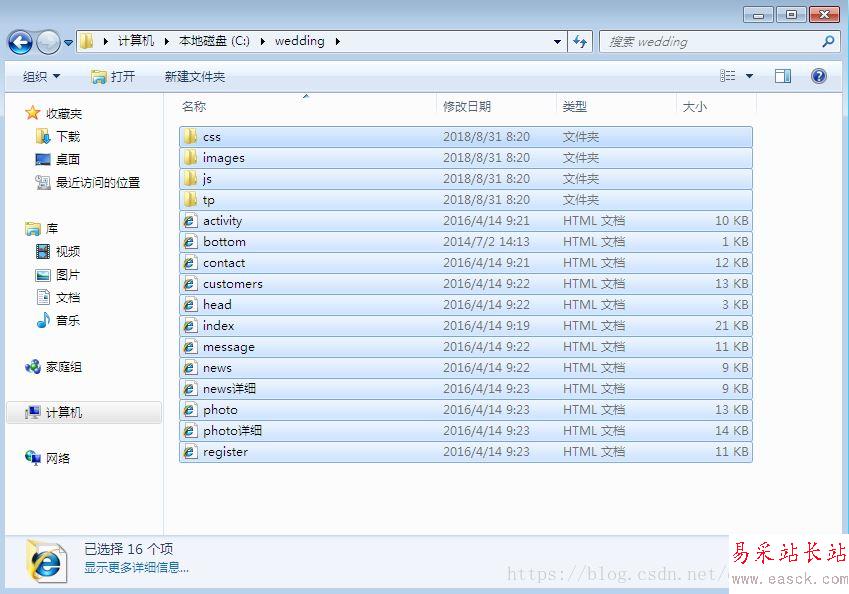Click the contact HTML file icon
849x594 pixels.
click(190, 263)
